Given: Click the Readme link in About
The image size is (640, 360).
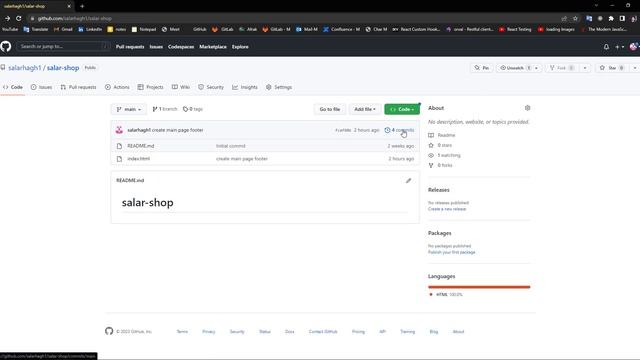Looking at the screenshot, I should tap(446, 135).
